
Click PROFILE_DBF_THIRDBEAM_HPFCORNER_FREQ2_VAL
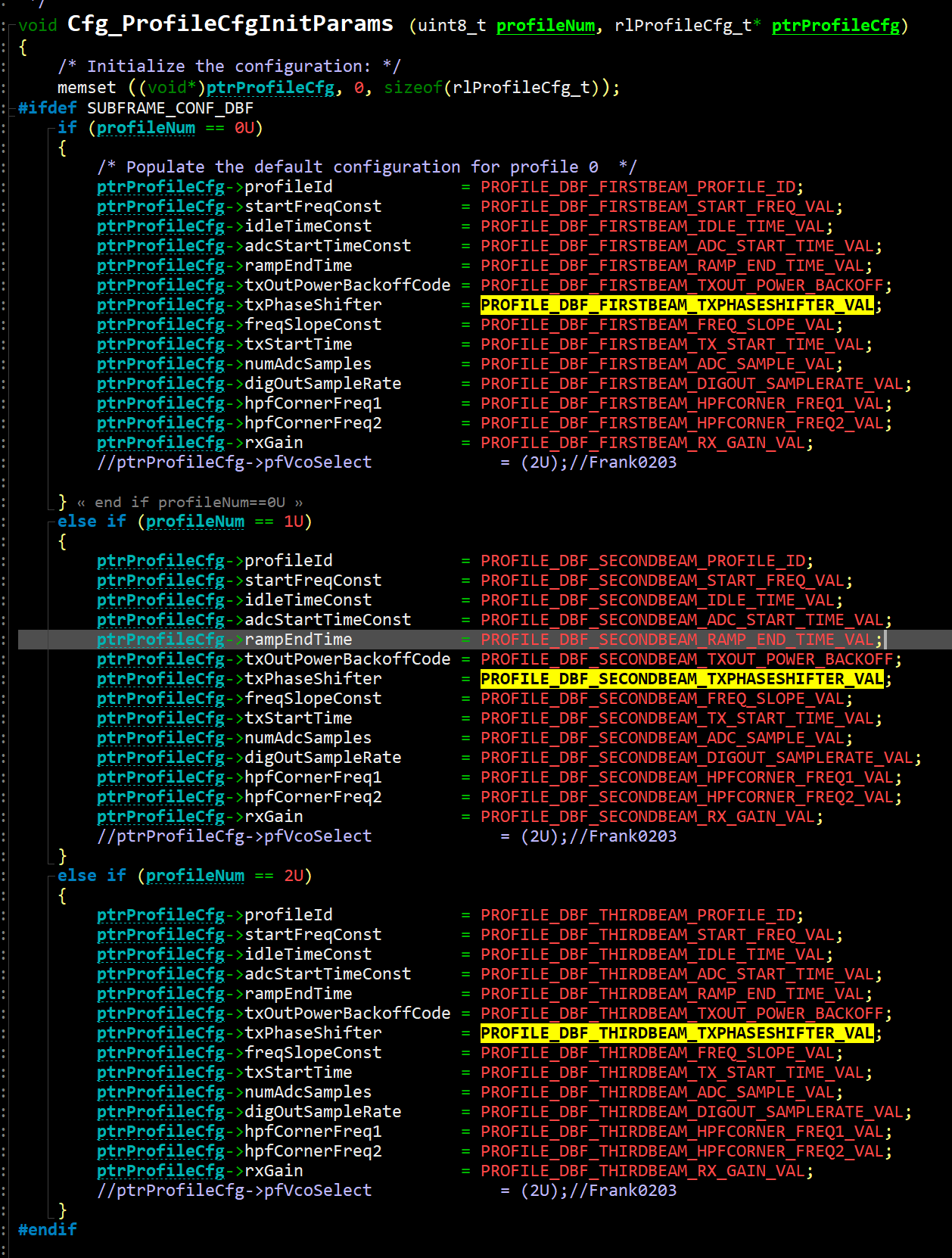pos(683,1151)
